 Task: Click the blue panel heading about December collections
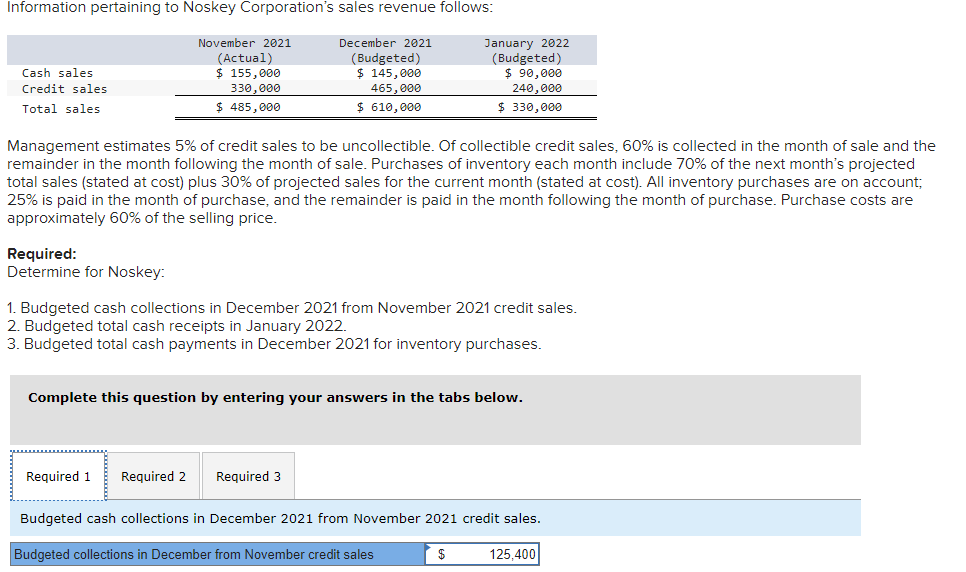coord(280,518)
